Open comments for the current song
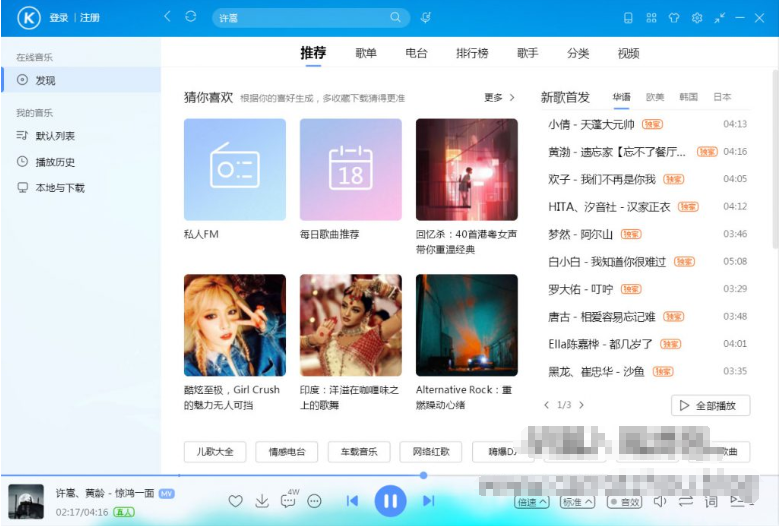The width and height of the screenshot is (779, 526). pyautogui.click(x=288, y=501)
